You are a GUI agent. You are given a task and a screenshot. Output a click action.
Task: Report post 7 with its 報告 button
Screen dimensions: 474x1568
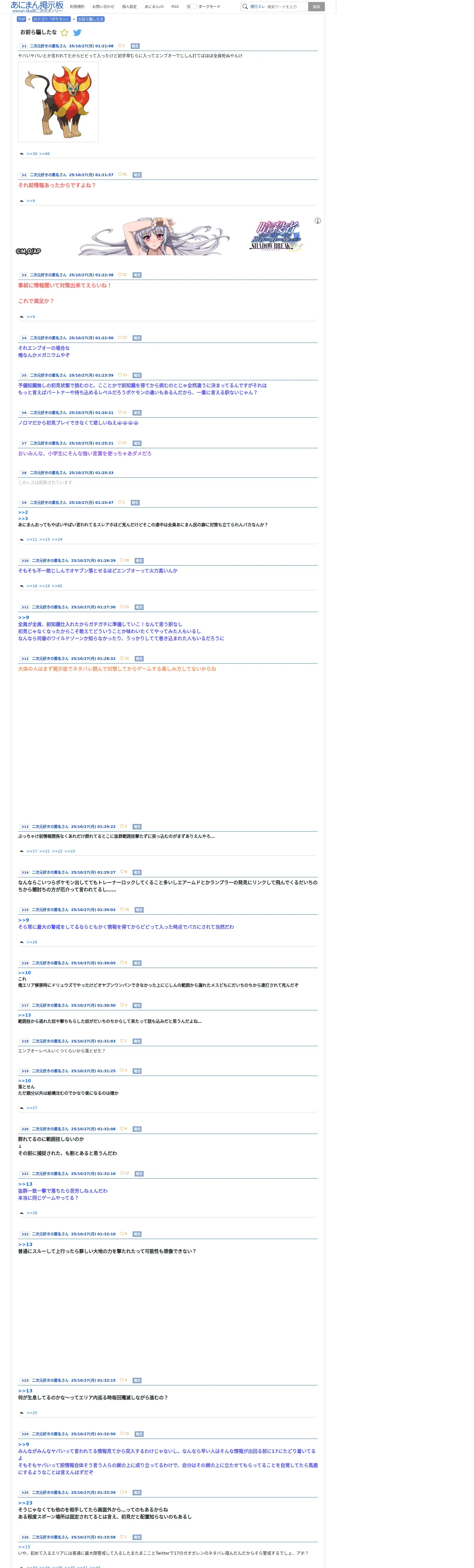[x=137, y=443]
